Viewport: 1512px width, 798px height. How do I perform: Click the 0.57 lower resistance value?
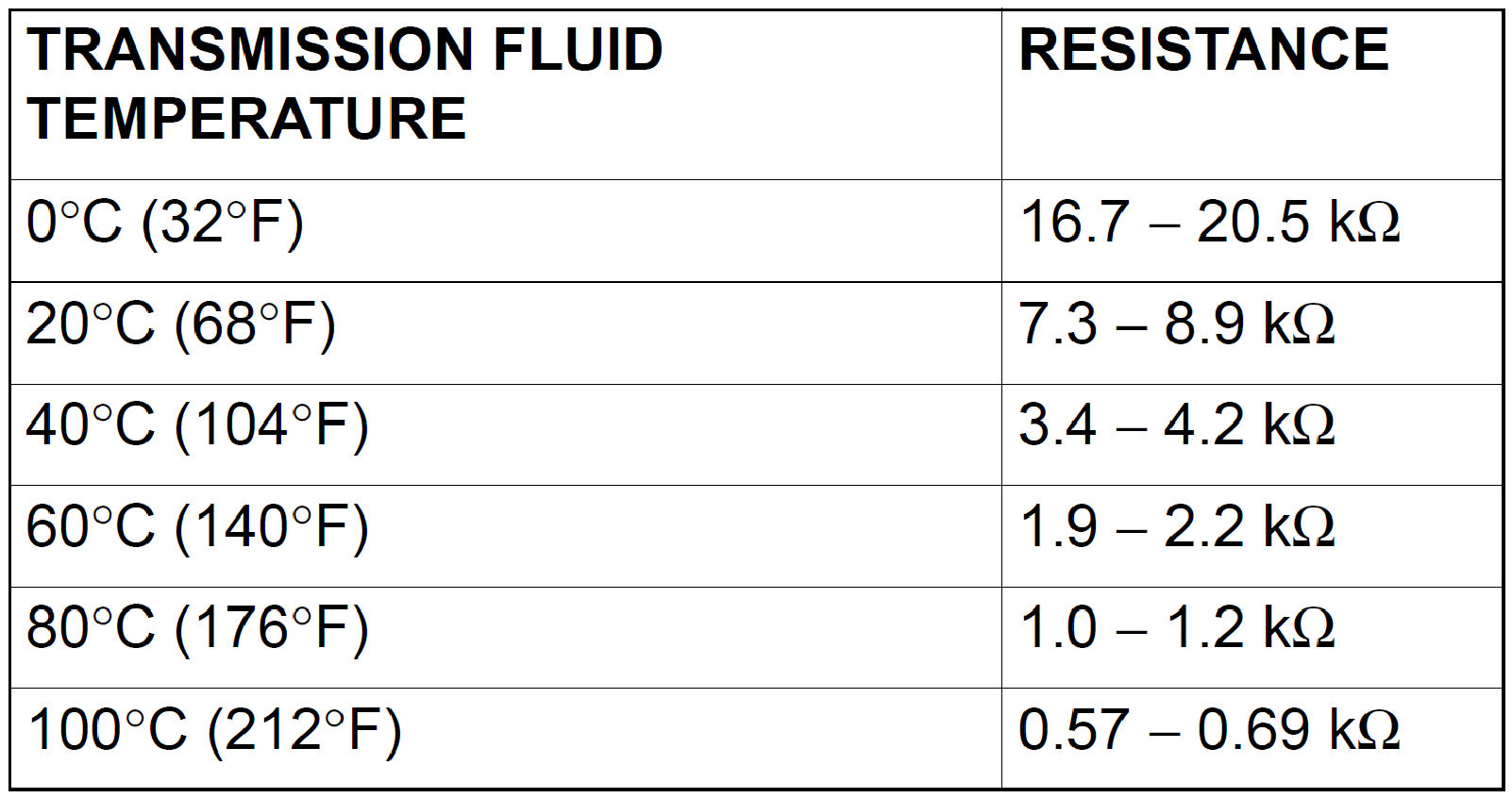(1073, 731)
